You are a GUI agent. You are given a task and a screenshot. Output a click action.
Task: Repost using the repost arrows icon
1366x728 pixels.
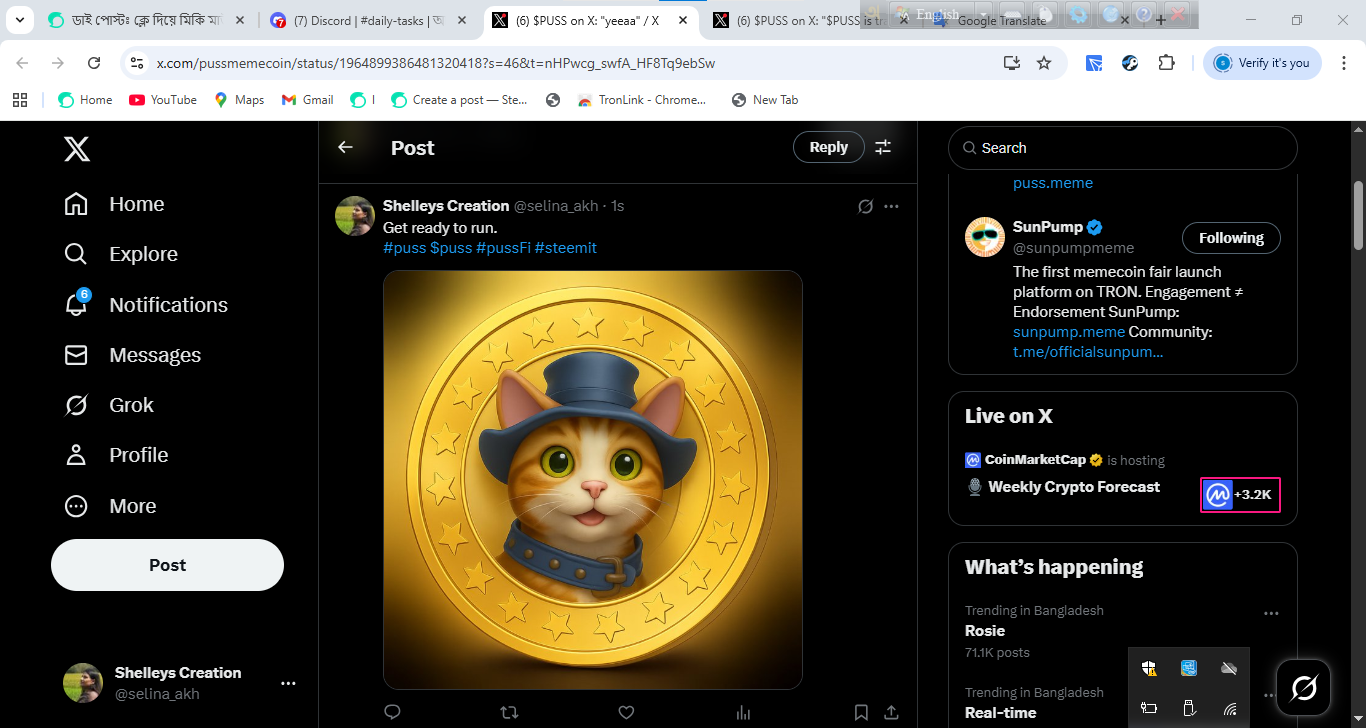pyautogui.click(x=509, y=712)
